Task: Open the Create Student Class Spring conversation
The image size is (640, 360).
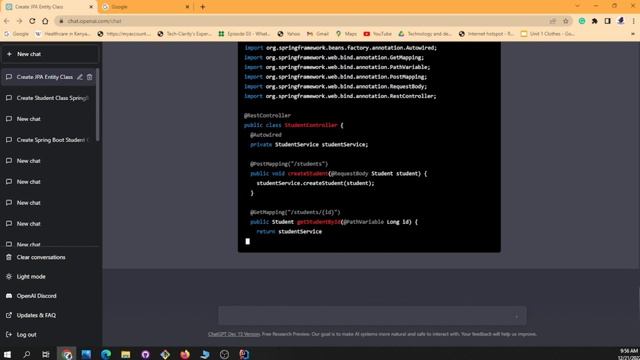Action: (49, 98)
